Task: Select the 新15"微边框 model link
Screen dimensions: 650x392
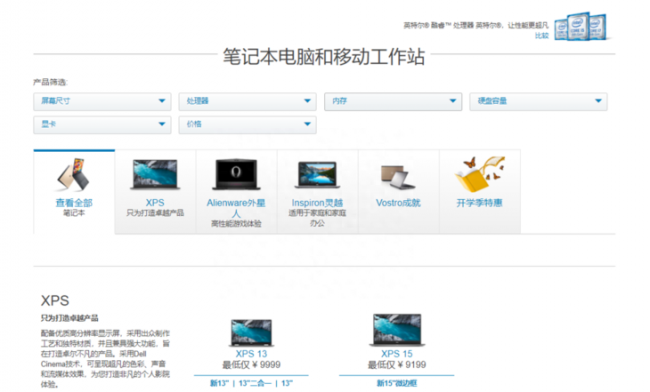Action: point(397,383)
